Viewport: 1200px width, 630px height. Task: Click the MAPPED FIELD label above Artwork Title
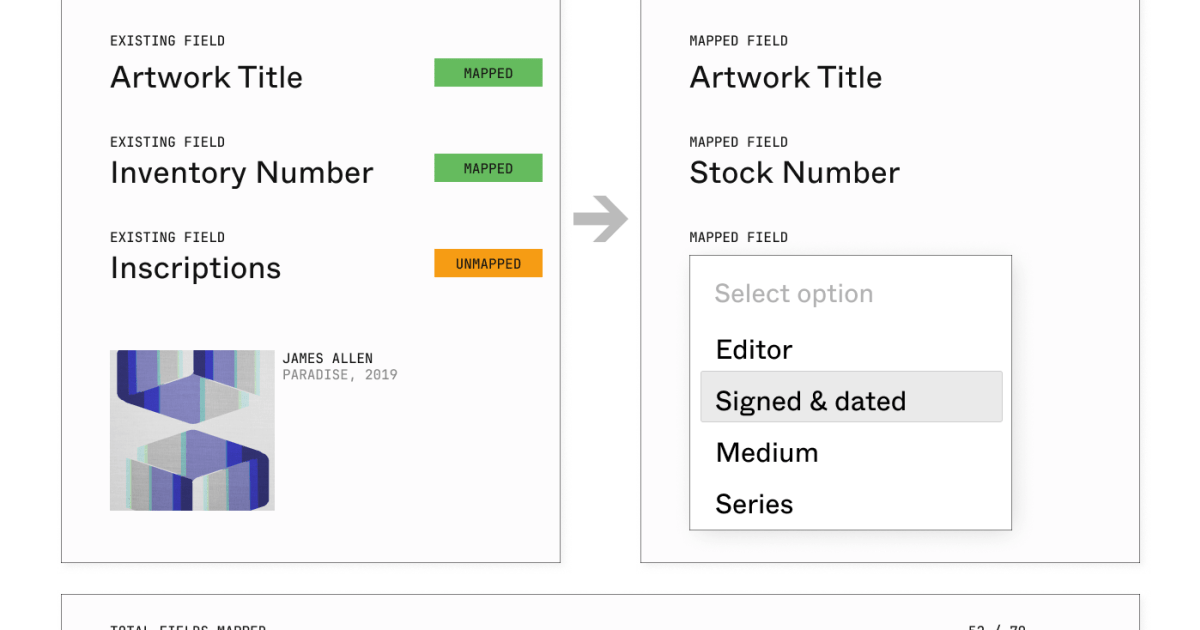point(740,40)
